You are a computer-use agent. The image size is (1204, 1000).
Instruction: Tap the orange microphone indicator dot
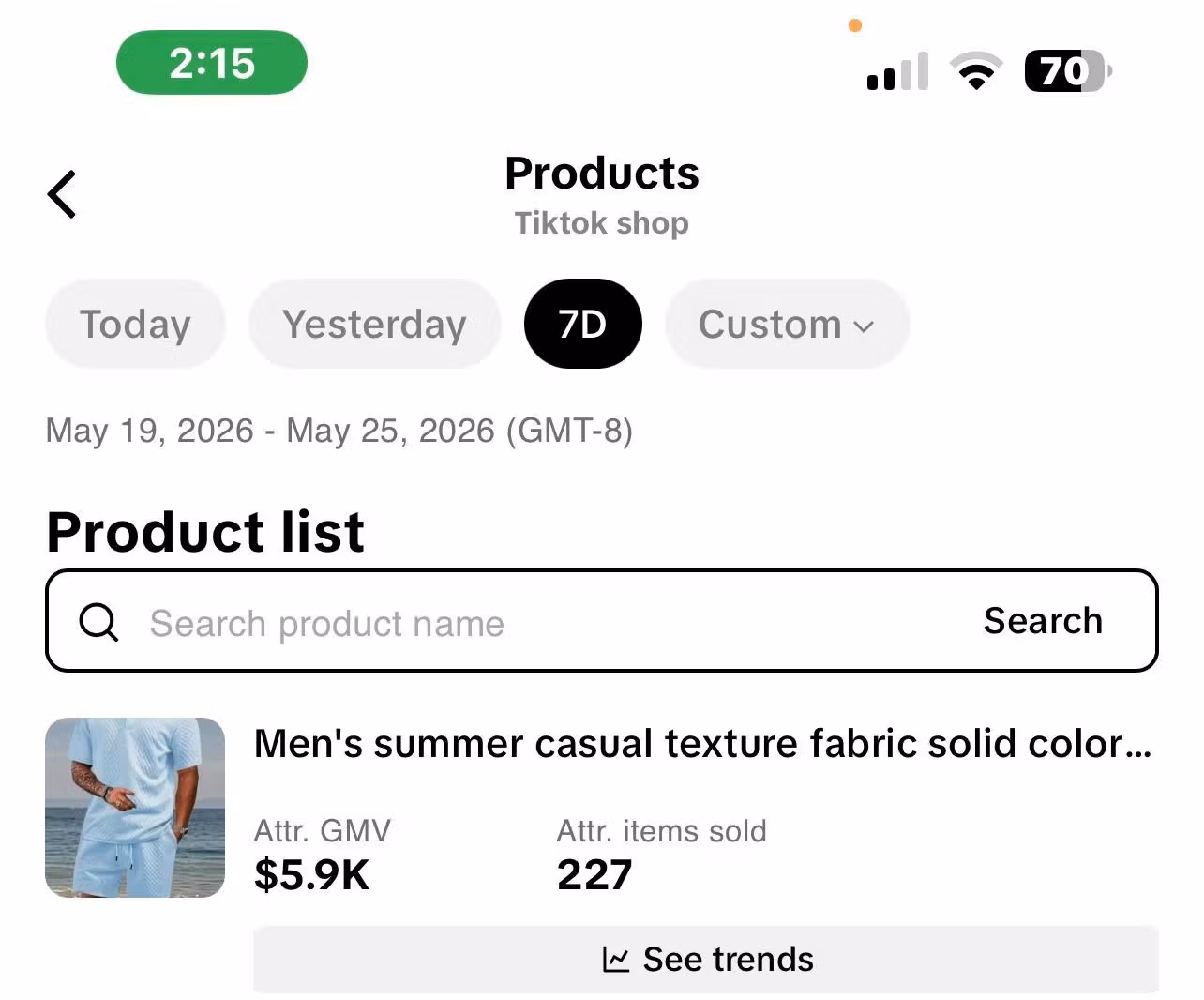[854, 25]
